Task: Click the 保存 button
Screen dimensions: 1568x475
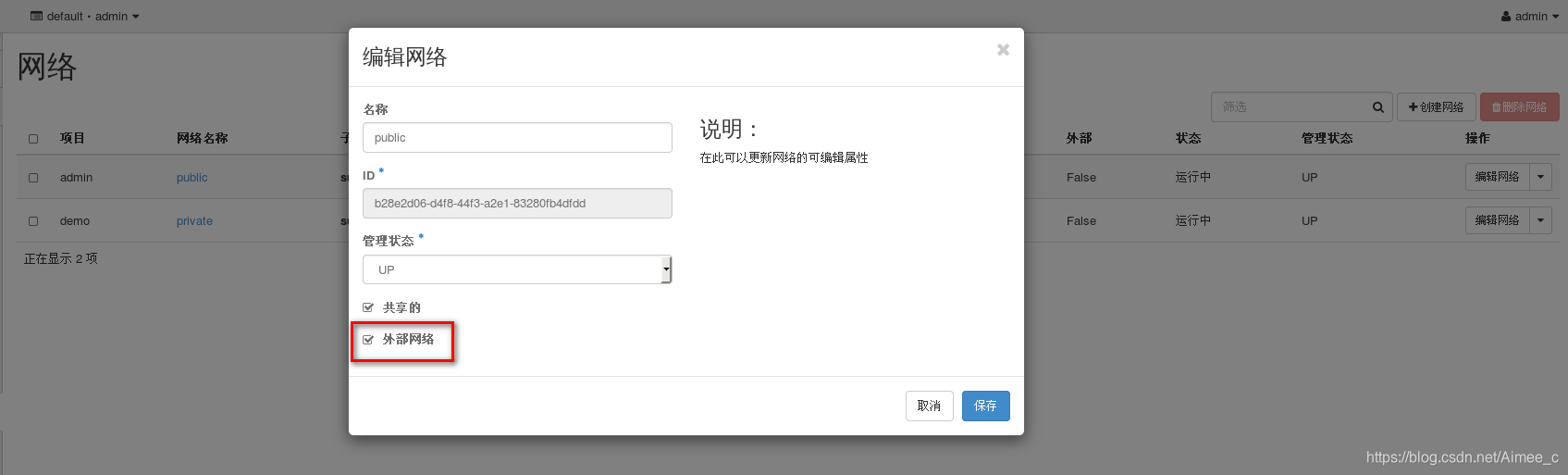Action: 985,406
